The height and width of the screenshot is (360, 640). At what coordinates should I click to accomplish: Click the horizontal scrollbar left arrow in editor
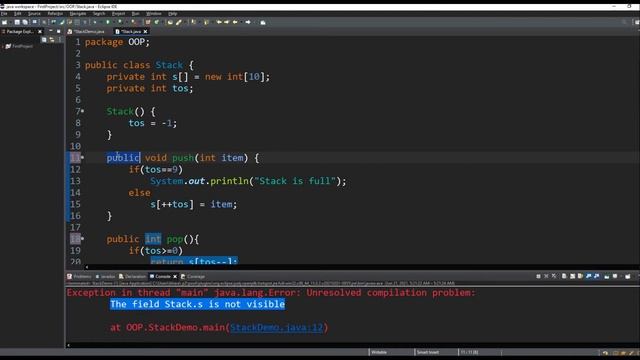pyautogui.click(x=87, y=267)
